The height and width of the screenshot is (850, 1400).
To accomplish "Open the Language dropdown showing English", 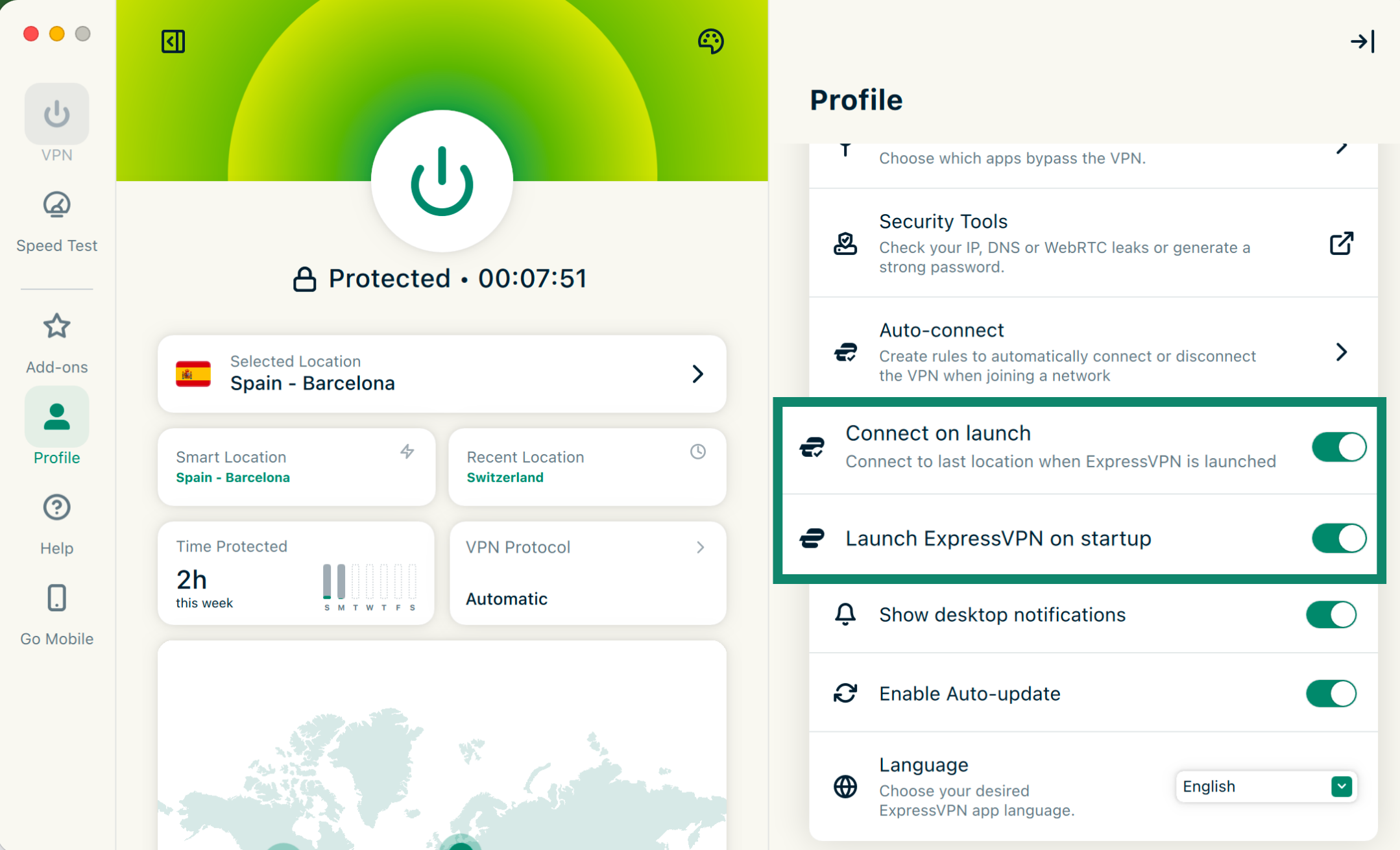I will (x=1266, y=786).
